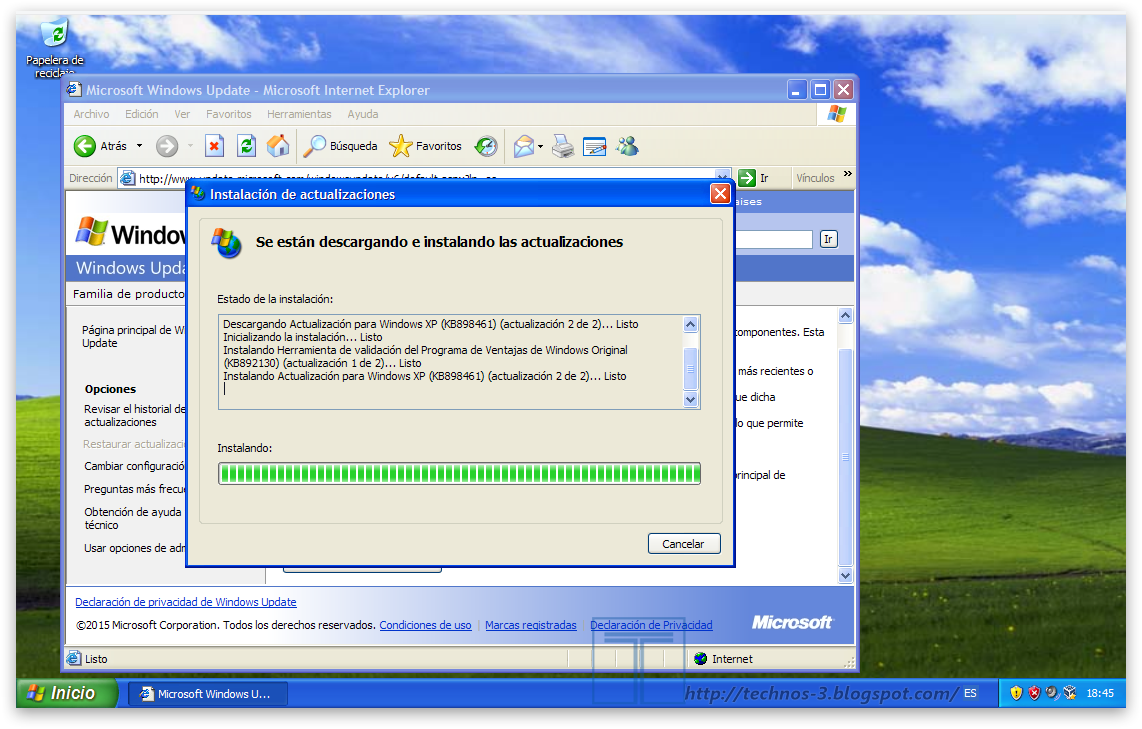Viewport: 1142px width, 729px height.
Task: Stop the page loading in Internet Explorer
Action: pyautogui.click(x=213, y=146)
